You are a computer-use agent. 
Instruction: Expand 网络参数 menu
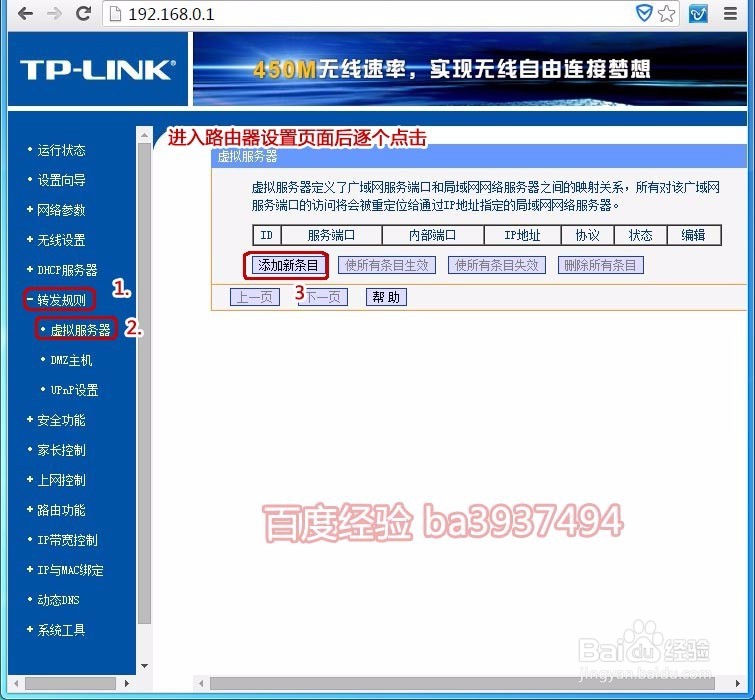pyautogui.click(x=61, y=210)
